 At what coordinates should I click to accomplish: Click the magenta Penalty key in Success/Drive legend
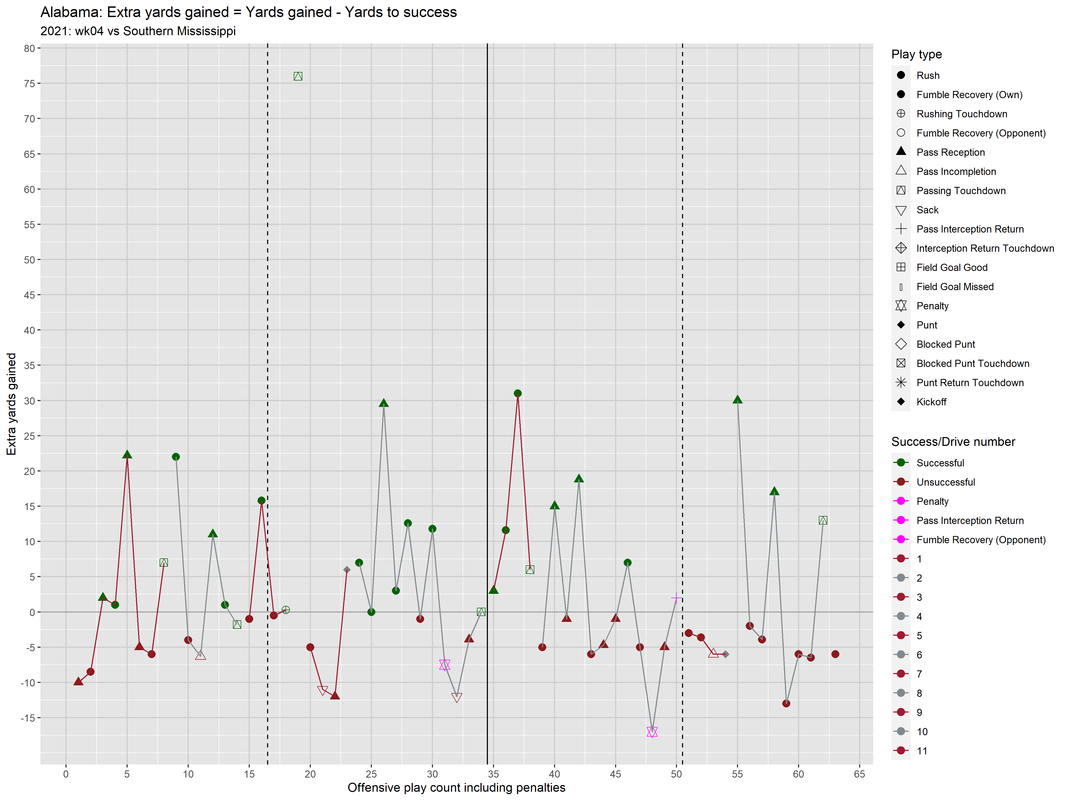click(901, 501)
